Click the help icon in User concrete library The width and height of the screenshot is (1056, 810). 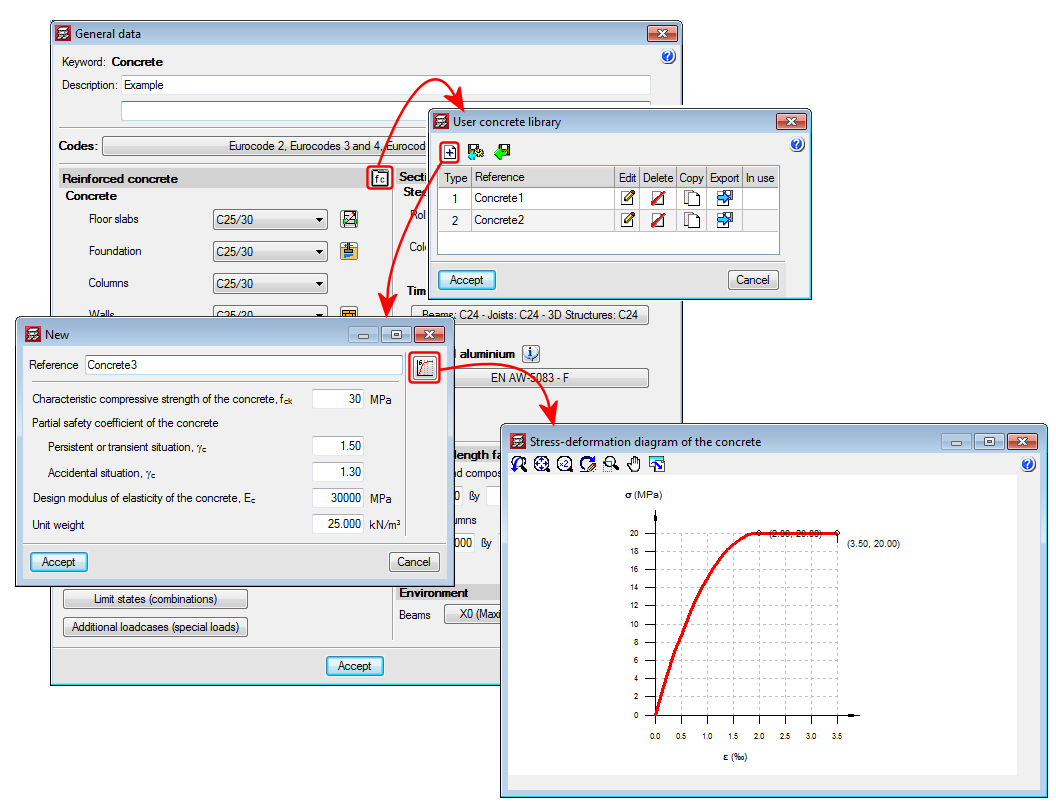click(x=797, y=145)
